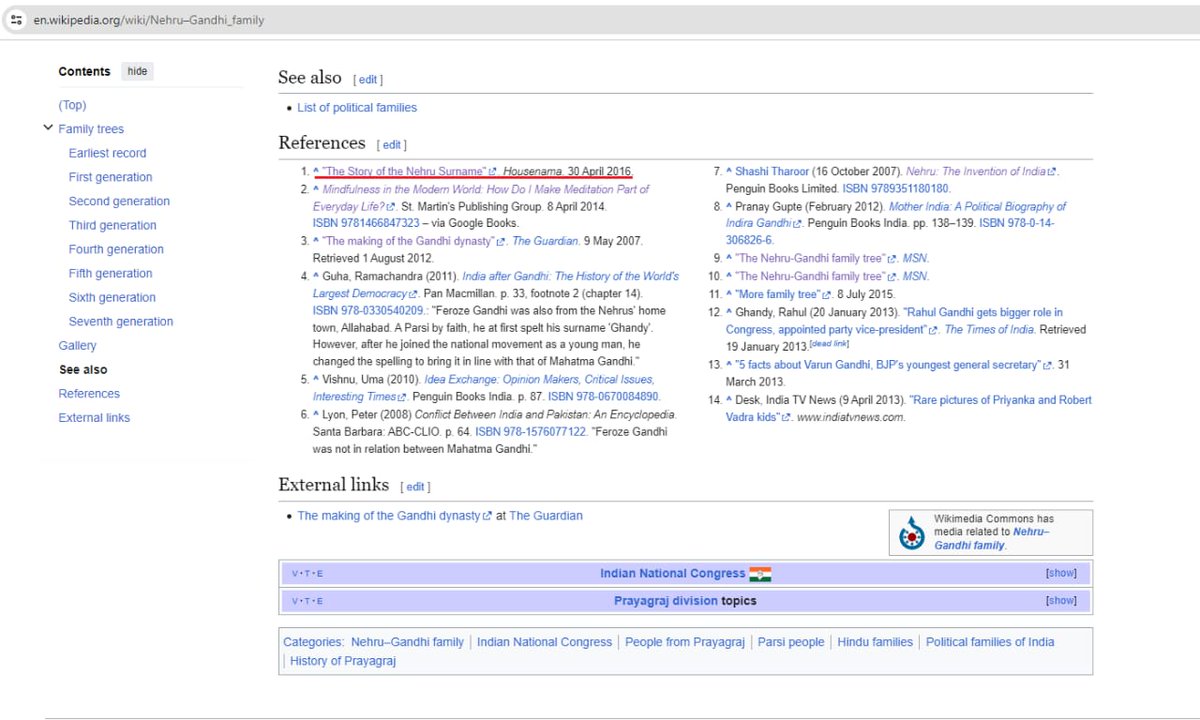Show the Prayagraj division topics navbox
The height and width of the screenshot is (720, 1200).
tap(1061, 600)
